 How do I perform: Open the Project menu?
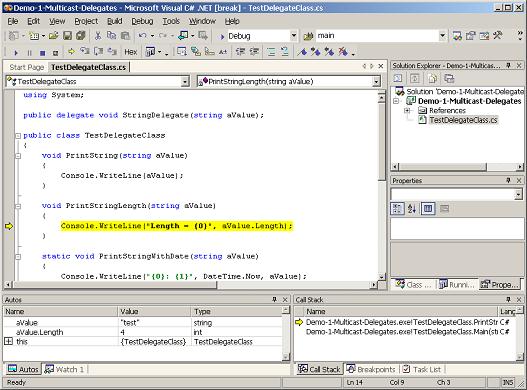[x=86, y=21]
